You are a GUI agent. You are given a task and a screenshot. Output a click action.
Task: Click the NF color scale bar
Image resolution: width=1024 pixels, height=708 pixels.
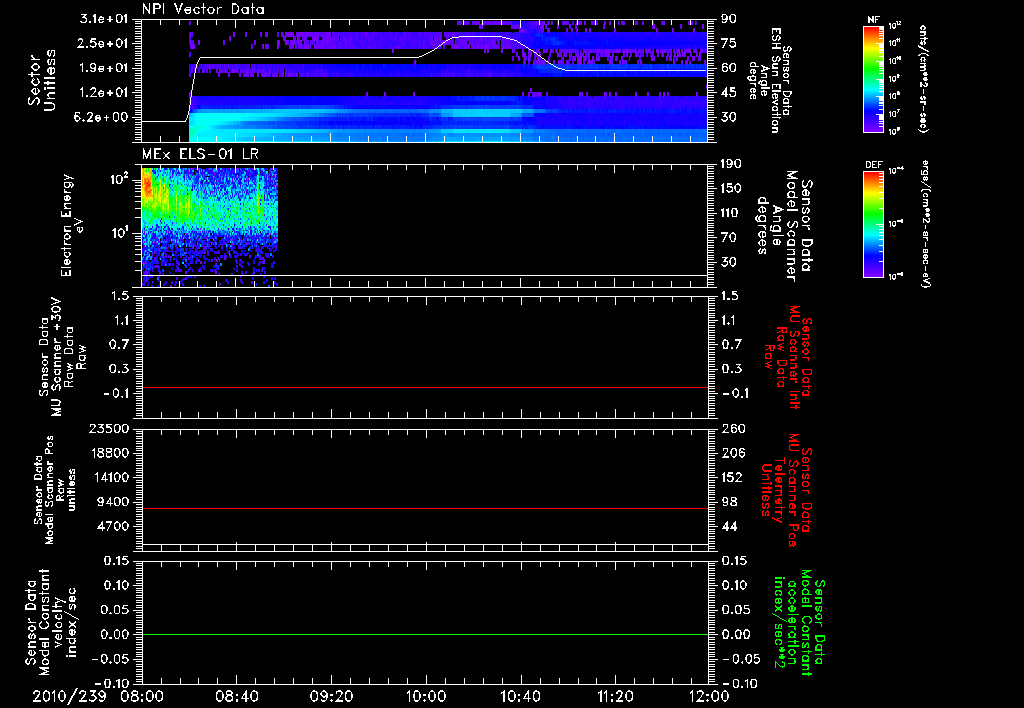point(873,78)
